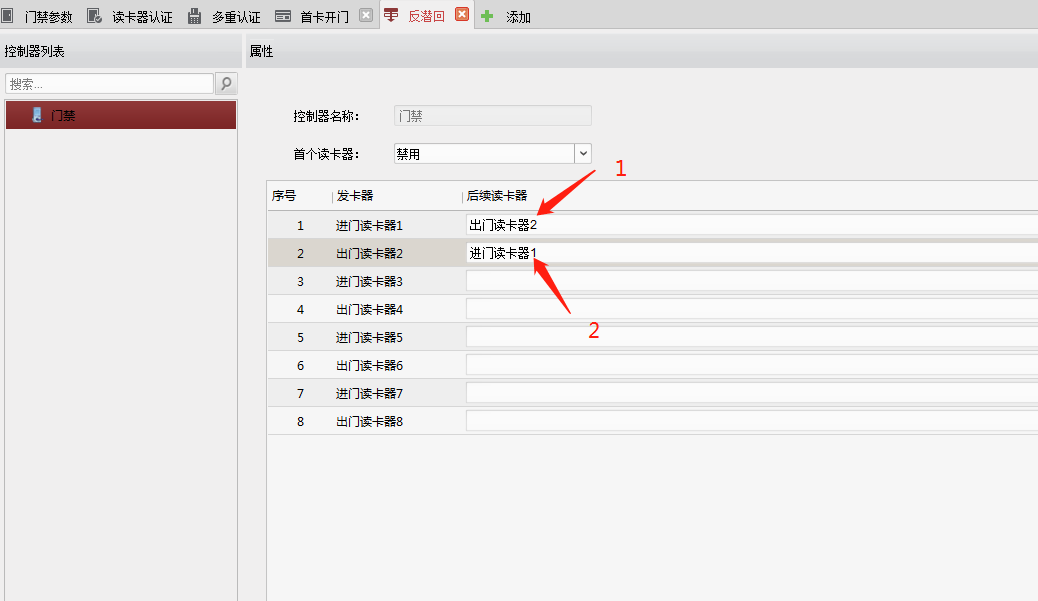The width and height of the screenshot is (1038, 601).
Task: Click the green plus 添加 icon
Action: click(487, 15)
